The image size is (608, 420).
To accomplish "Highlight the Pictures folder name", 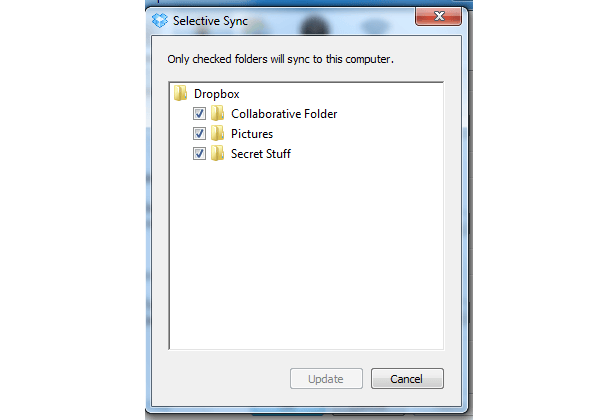I will (x=252, y=134).
